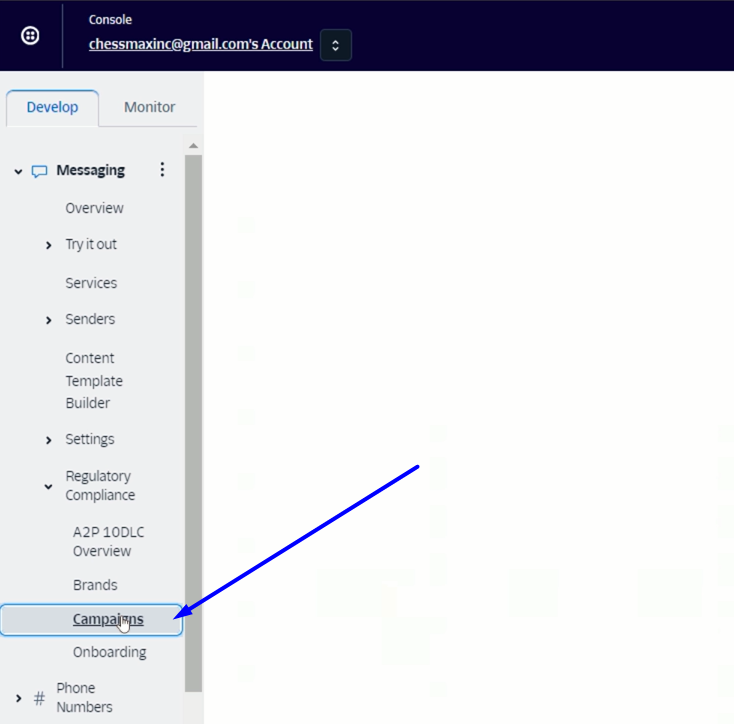Collapse Regulatory Compliance section
Image resolution: width=734 pixels, height=724 pixels.
[x=48, y=486]
